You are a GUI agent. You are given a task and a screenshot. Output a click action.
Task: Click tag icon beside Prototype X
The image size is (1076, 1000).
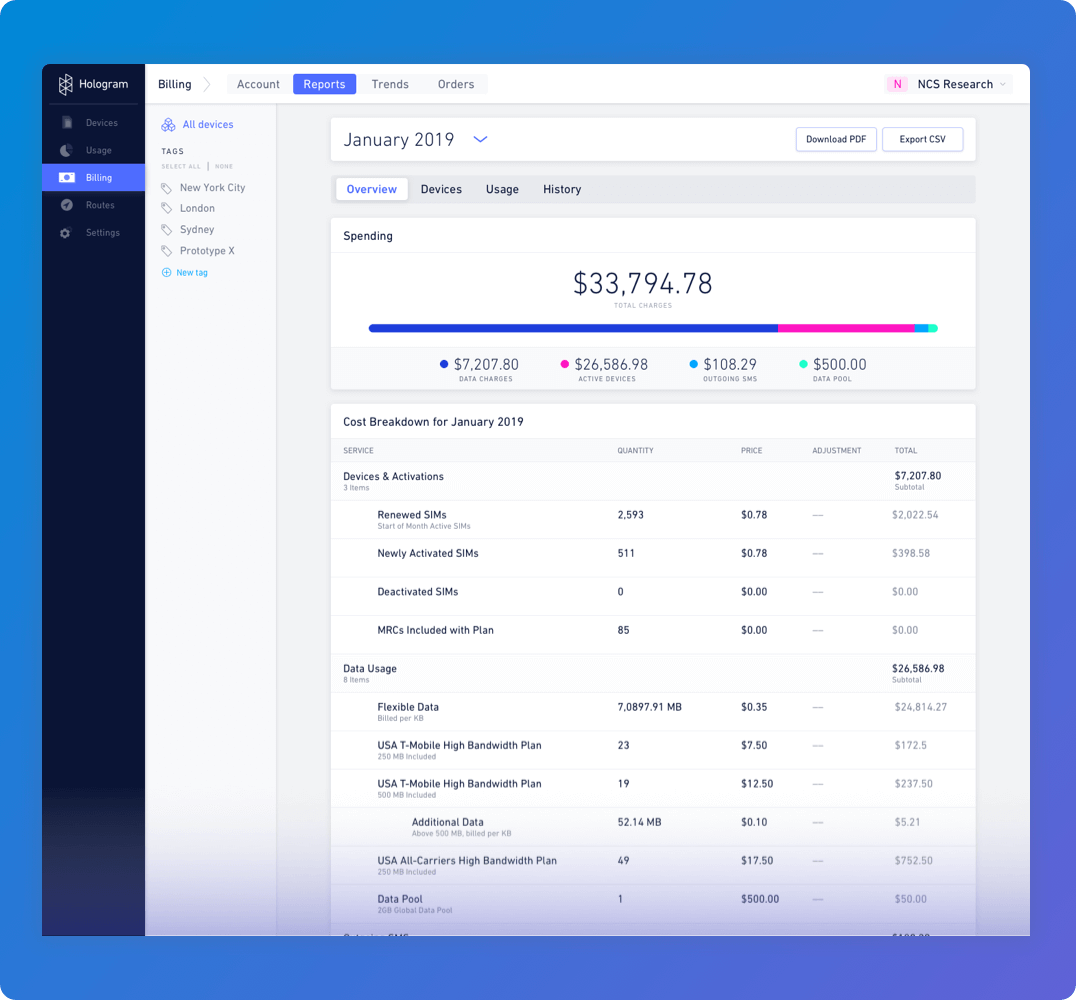(x=166, y=251)
